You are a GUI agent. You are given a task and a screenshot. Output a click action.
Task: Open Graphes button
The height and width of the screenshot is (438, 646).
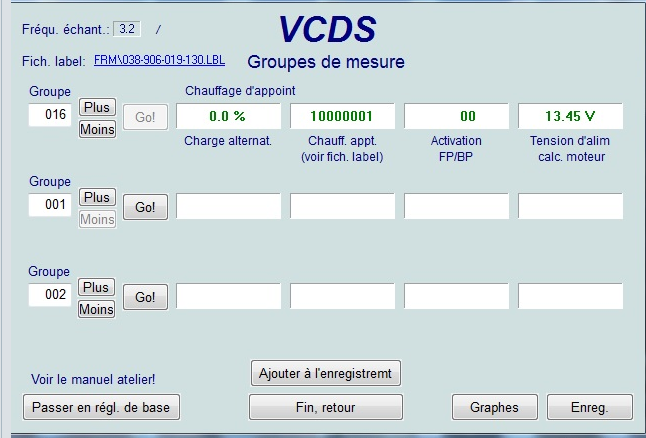tap(494, 407)
